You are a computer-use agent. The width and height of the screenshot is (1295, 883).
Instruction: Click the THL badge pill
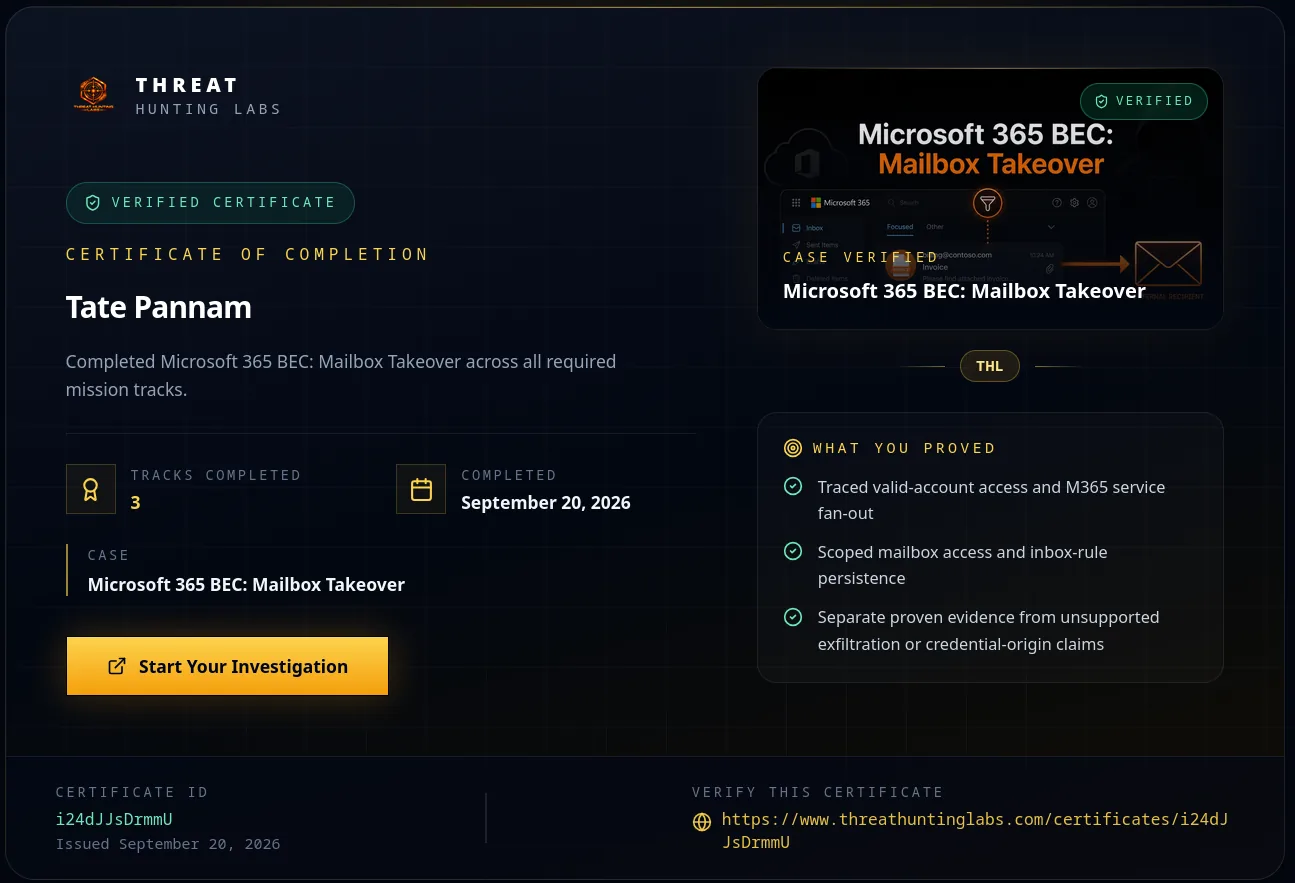[x=990, y=366]
